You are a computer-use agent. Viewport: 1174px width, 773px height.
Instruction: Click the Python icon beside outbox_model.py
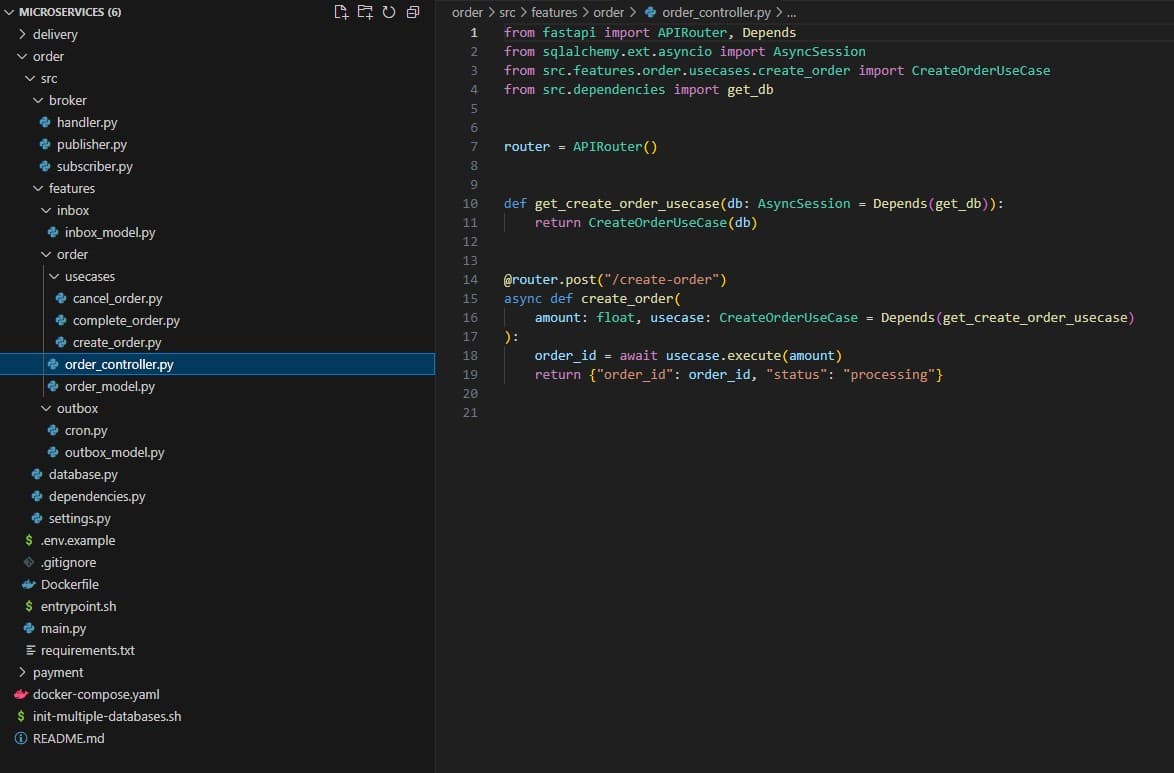tap(53, 452)
